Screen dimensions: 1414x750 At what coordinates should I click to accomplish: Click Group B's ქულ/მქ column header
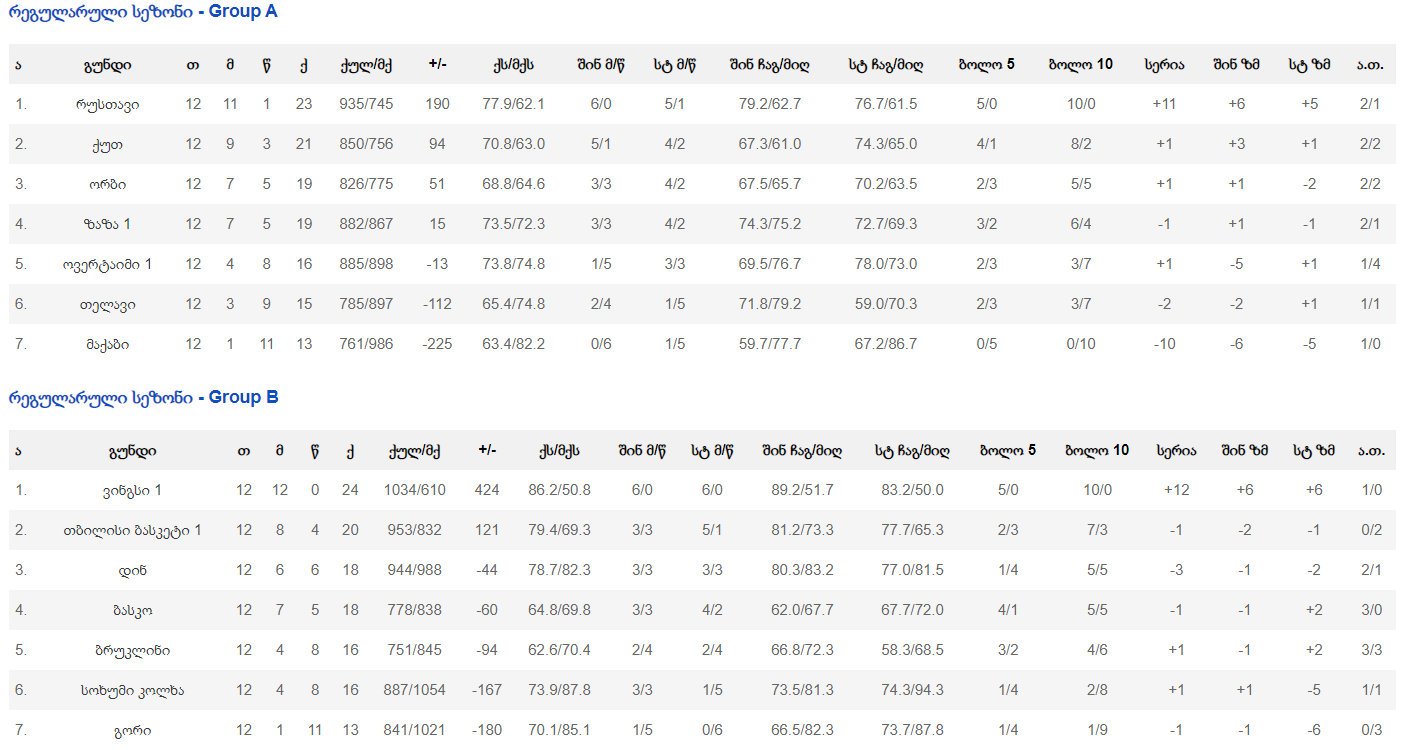(414, 451)
